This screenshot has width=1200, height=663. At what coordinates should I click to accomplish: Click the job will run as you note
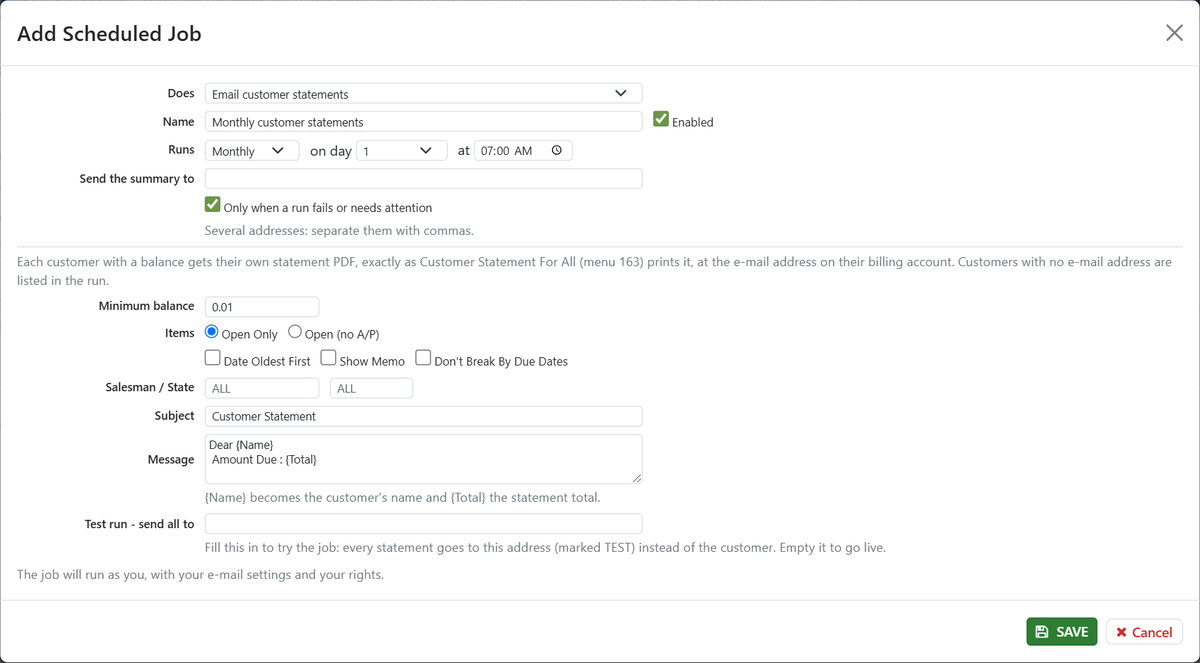point(200,575)
